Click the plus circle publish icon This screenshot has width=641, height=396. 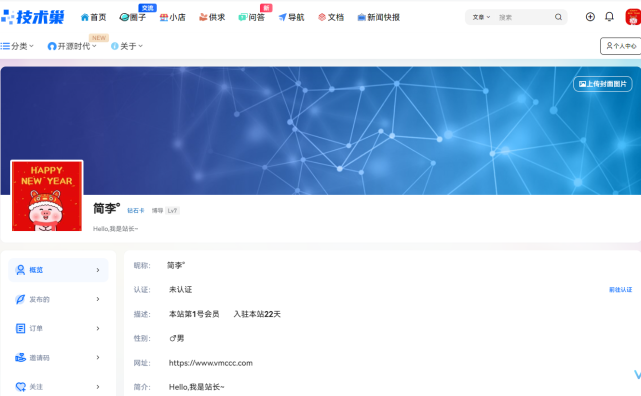[x=590, y=17]
